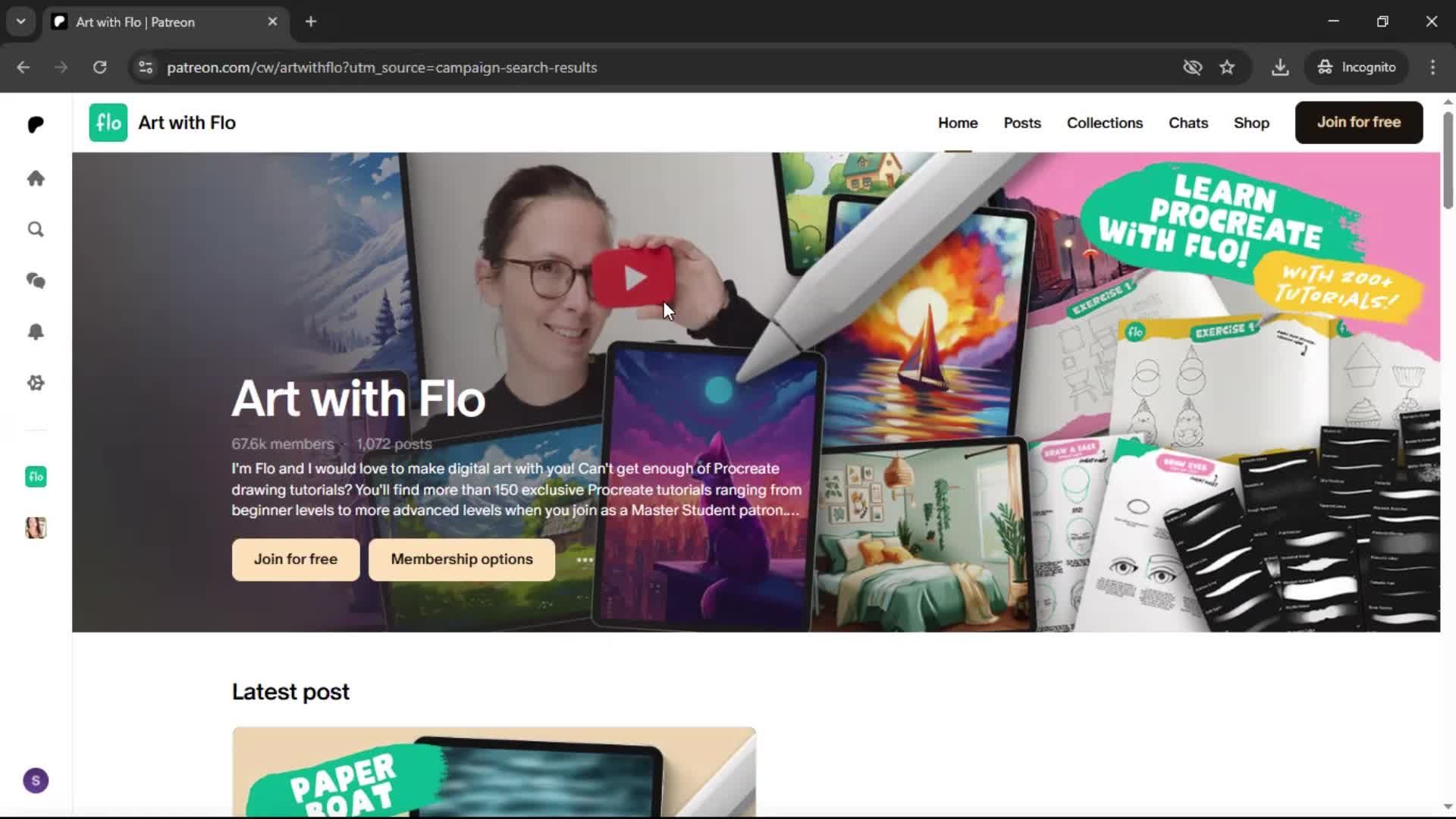Click the third-party cookies blocked eye icon
The height and width of the screenshot is (819, 1456).
click(x=1193, y=67)
